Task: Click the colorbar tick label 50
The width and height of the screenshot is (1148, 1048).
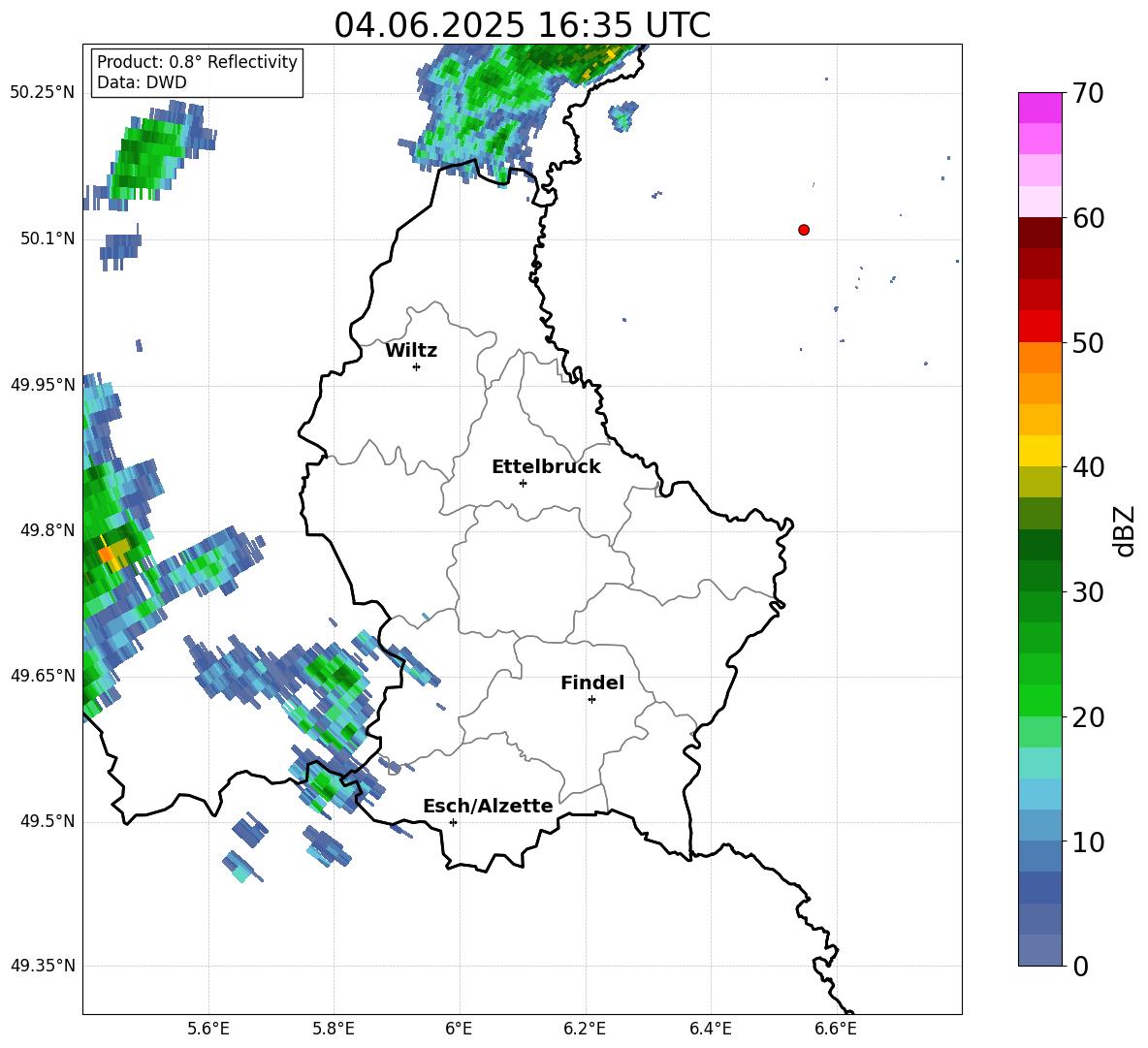Action: (1088, 343)
